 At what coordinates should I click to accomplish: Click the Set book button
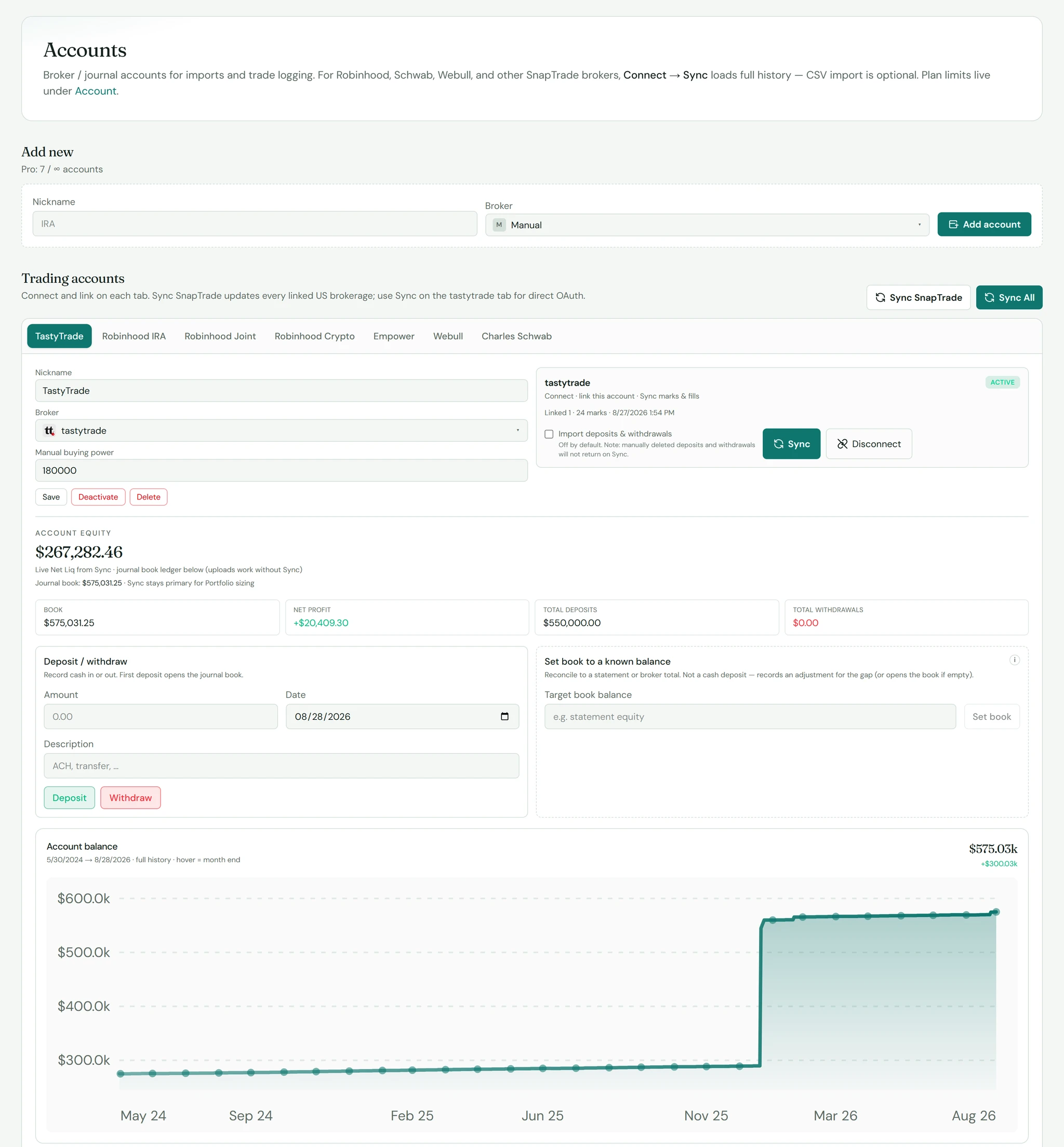click(x=991, y=716)
